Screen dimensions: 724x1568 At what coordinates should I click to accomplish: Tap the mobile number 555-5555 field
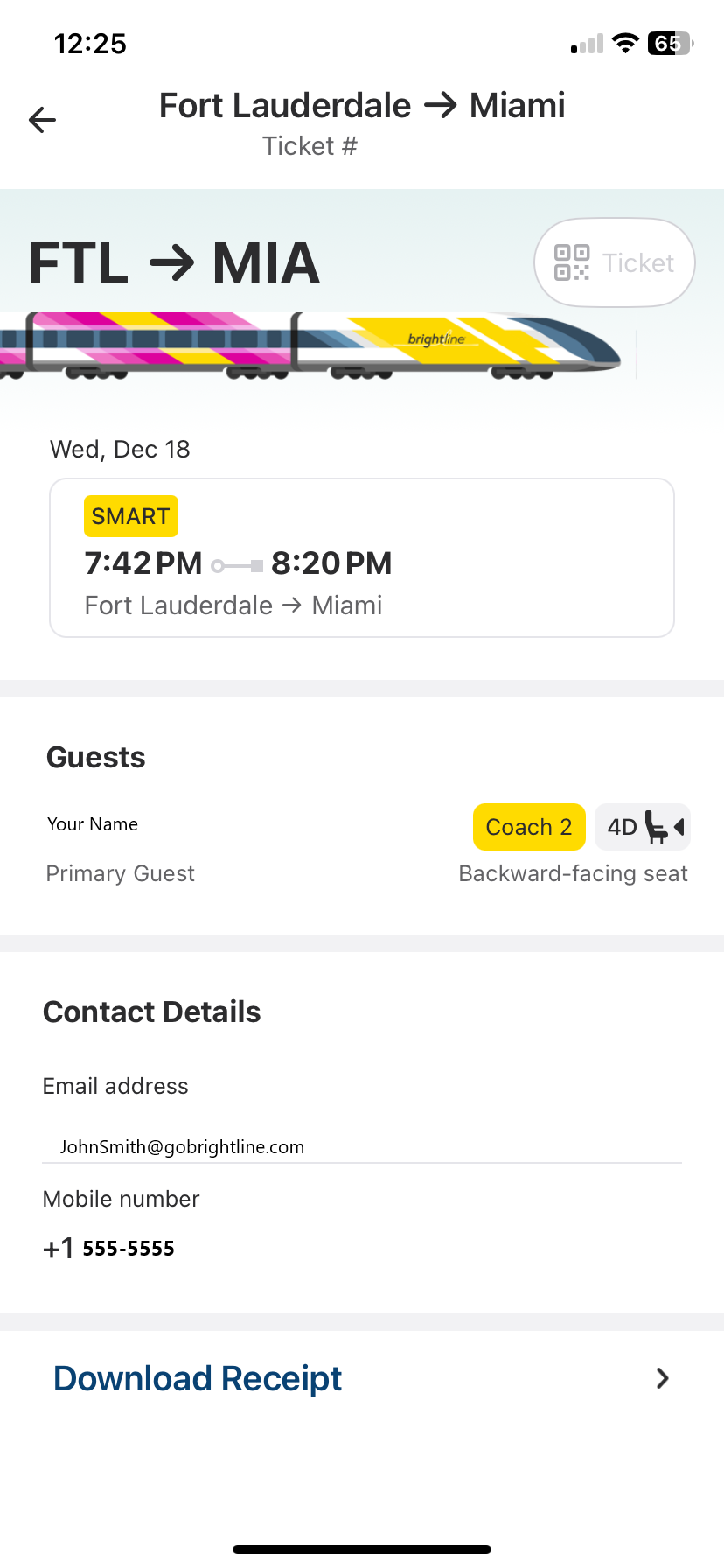(129, 1249)
